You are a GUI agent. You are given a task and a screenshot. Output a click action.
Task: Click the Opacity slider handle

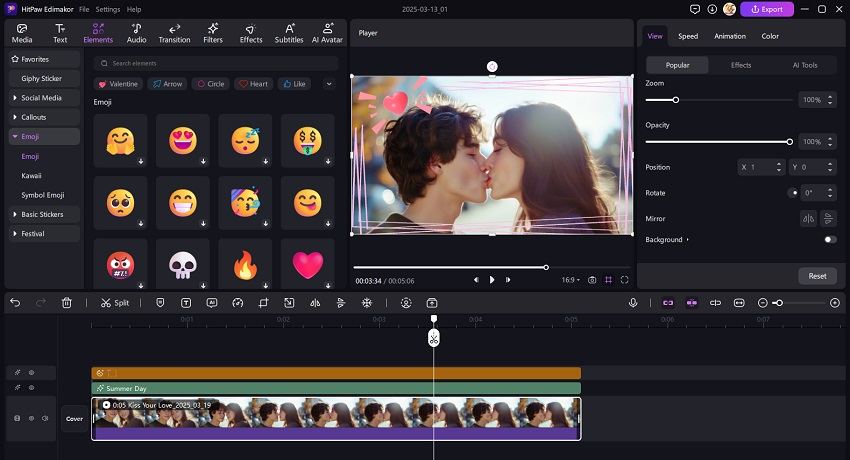coord(789,142)
